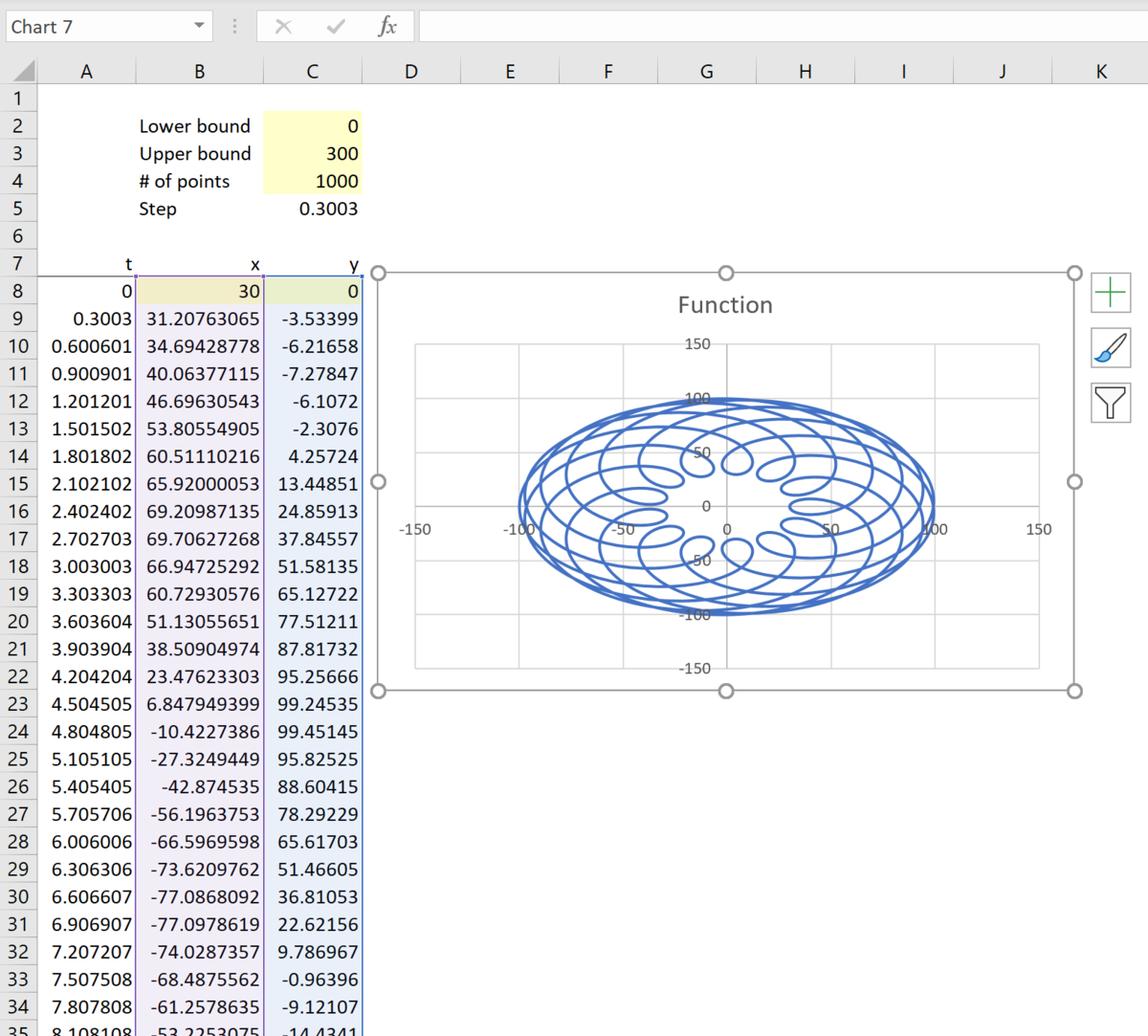Viewport: 1148px width, 1036px height.
Task: Click inside the empty formula bar
Action: [x=670, y=26]
